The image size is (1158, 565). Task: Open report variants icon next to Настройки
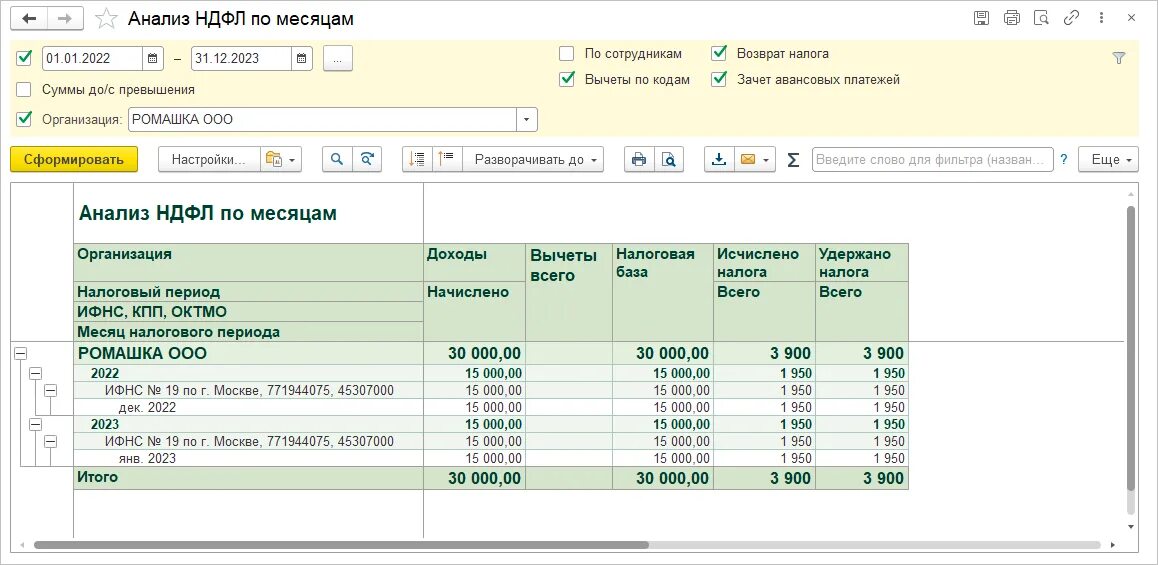[281, 160]
